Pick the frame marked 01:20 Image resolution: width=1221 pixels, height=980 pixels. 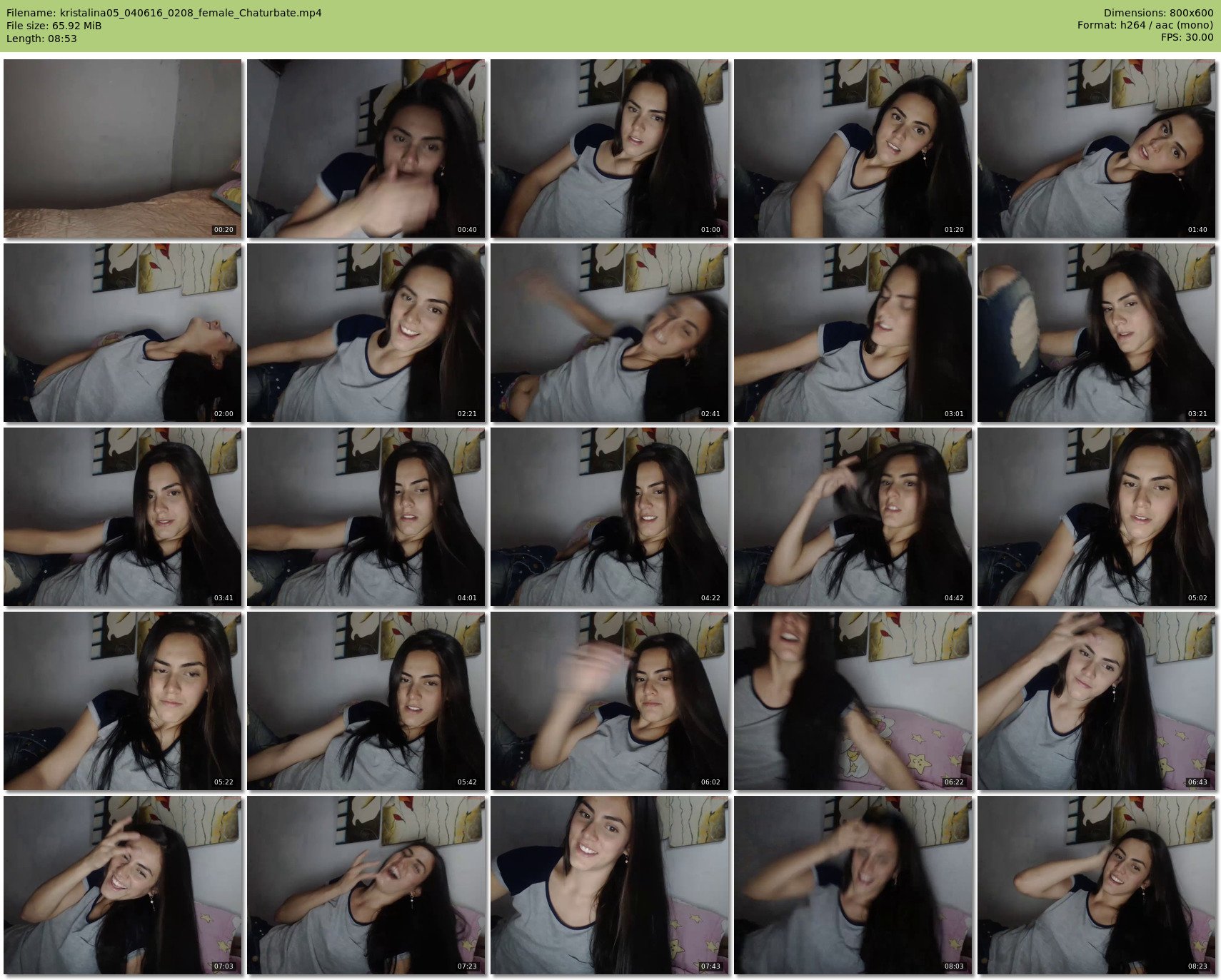(853, 148)
